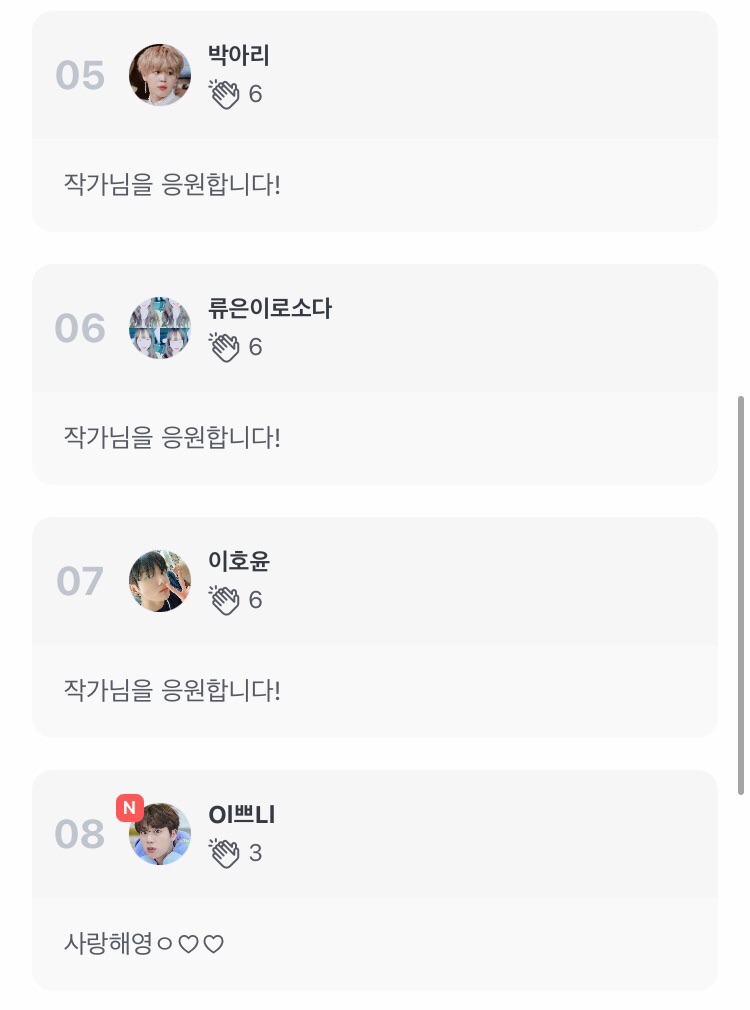Open username link 이호윤
Screen dimensions: 750x1010
tap(239, 562)
